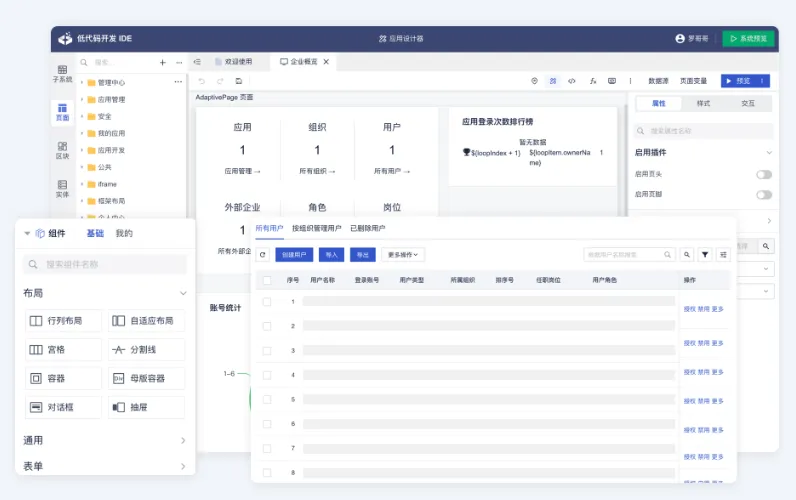Open the 子系统 sidebar panel

(x=62, y=74)
